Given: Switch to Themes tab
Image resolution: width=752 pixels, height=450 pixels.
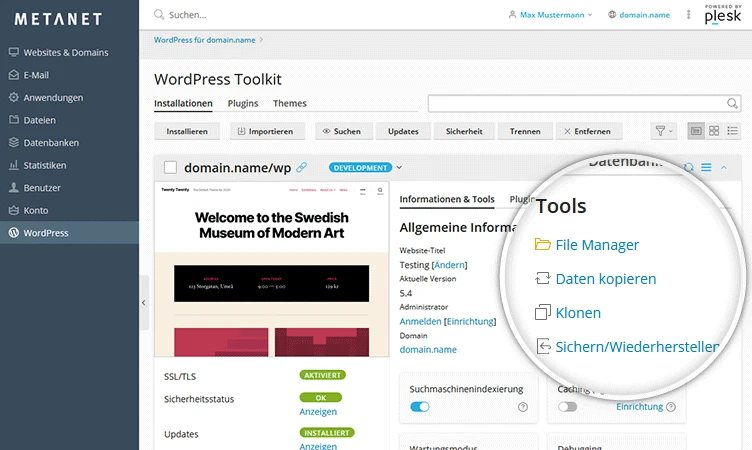Looking at the screenshot, I should (x=290, y=103).
